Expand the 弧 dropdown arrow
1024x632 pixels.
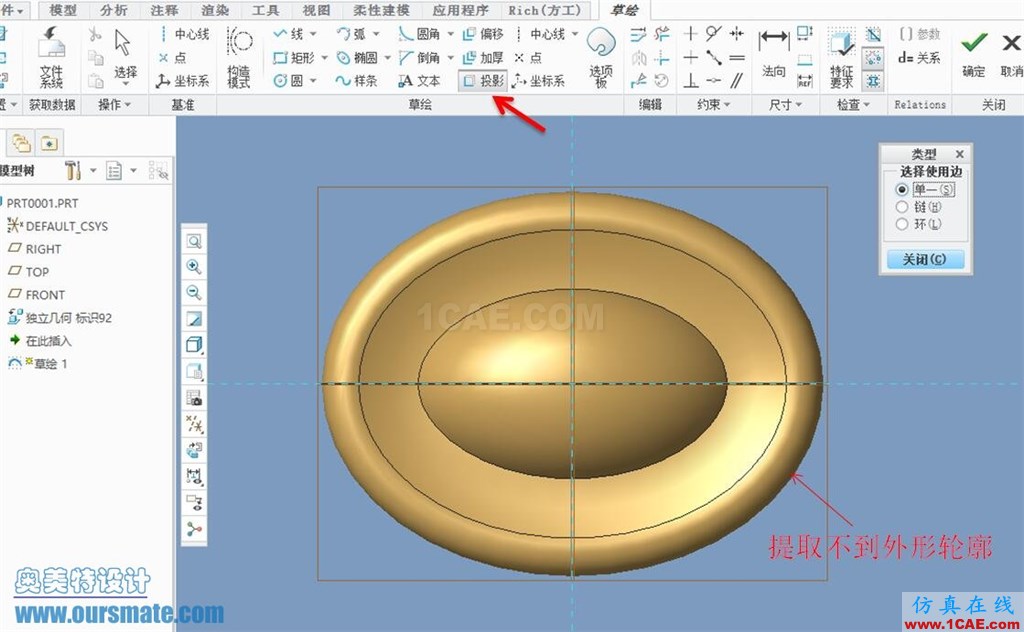376,34
